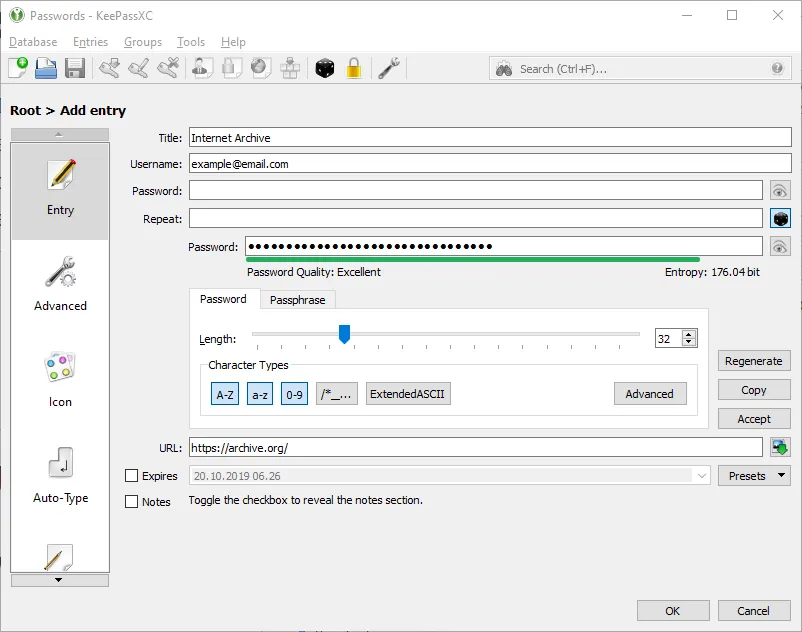Click the Add new entry key icon
The image size is (802, 632).
coord(109,68)
